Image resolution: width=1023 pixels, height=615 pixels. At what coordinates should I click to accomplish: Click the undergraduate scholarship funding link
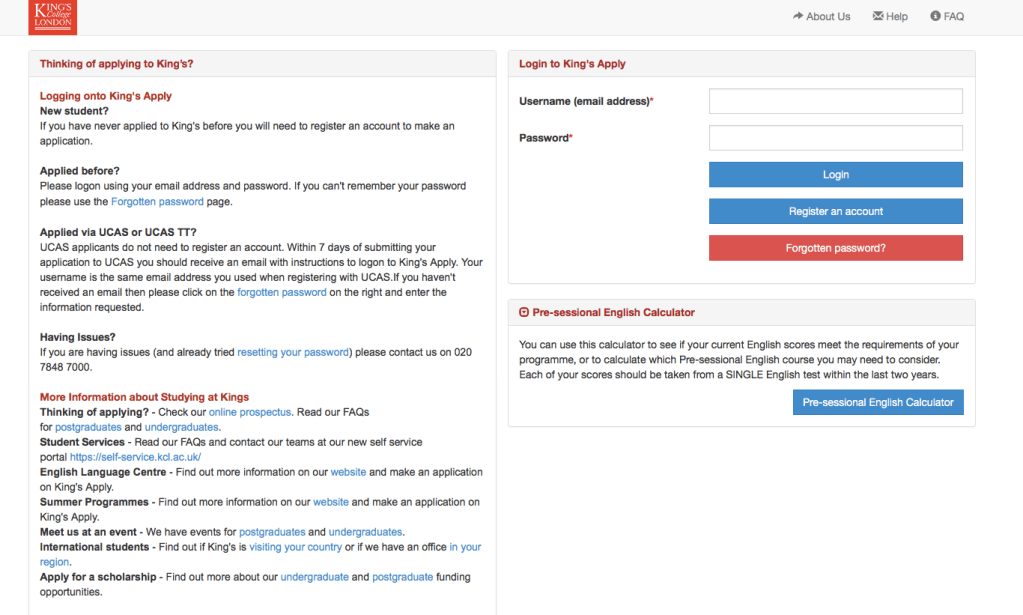[314, 577]
